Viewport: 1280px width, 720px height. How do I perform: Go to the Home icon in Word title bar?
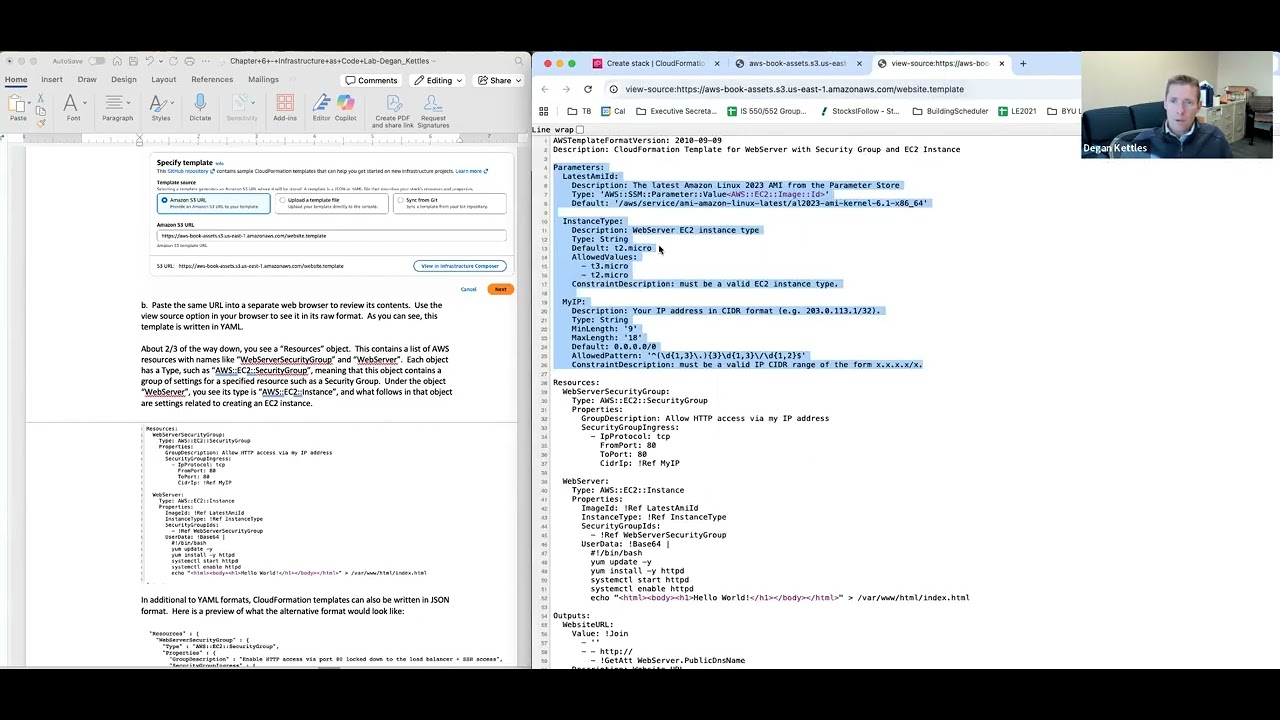[x=117, y=61]
